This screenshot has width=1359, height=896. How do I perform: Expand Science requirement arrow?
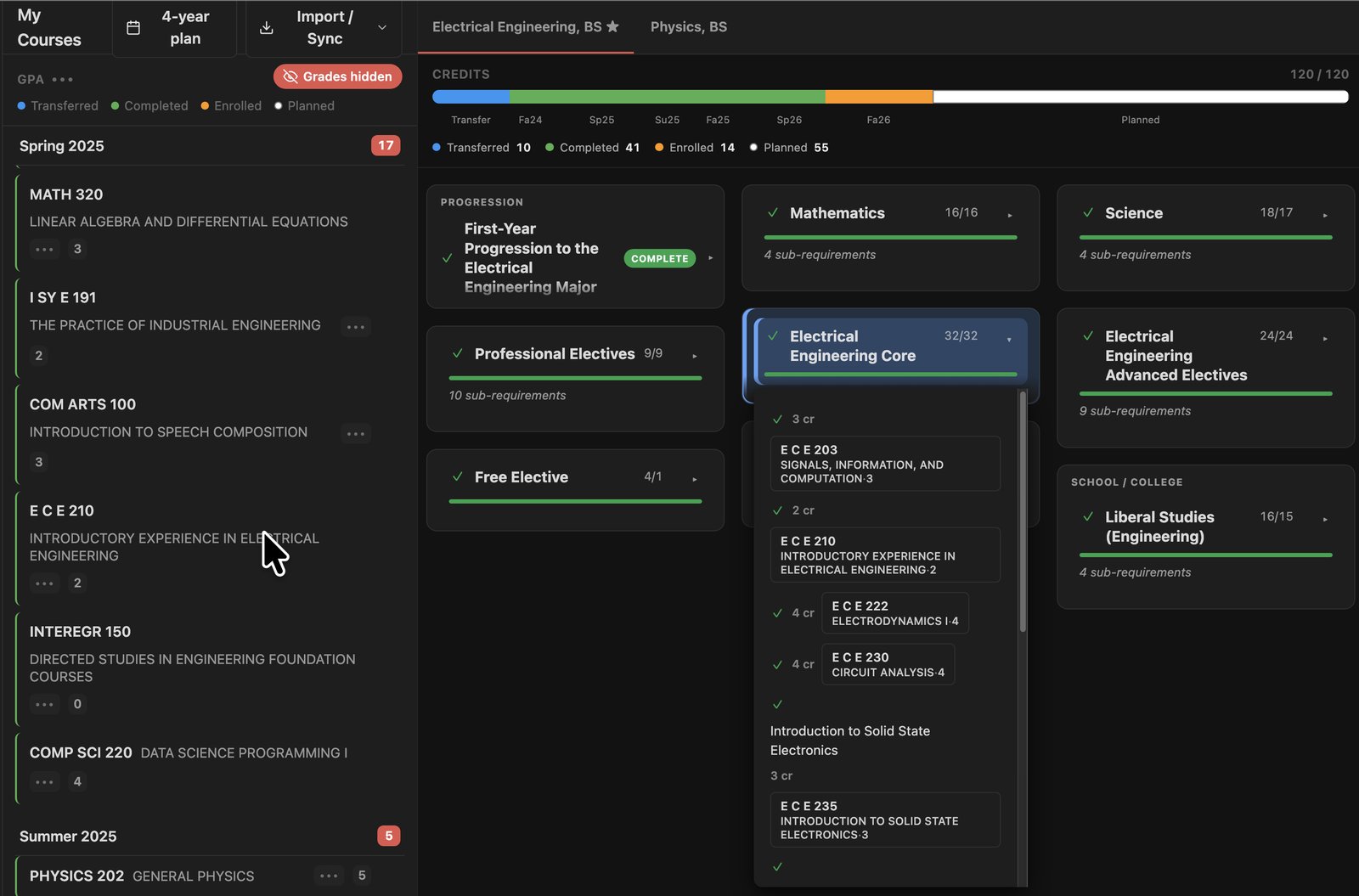pos(1325,215)
